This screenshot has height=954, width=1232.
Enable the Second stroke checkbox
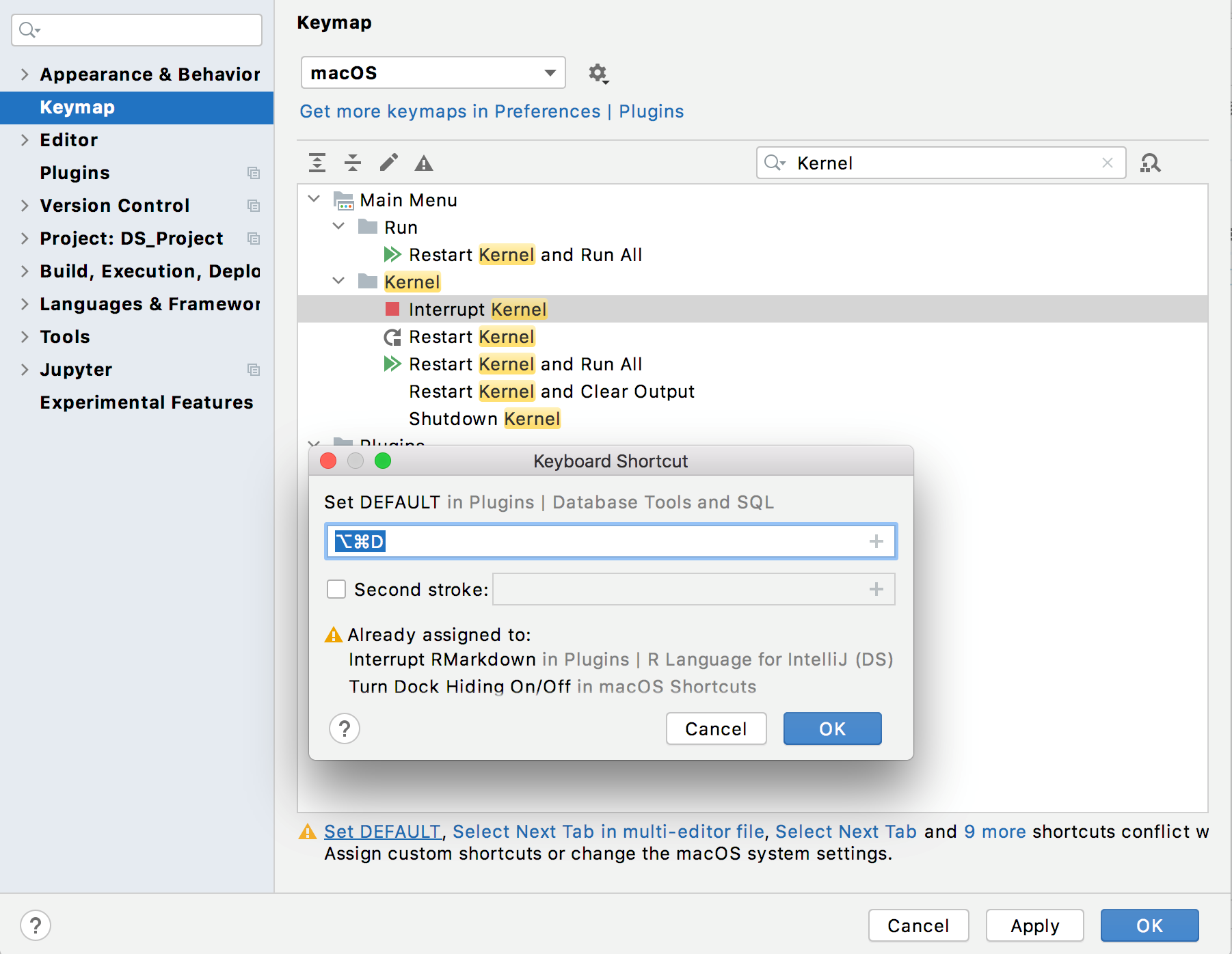[x=336, y=589]
